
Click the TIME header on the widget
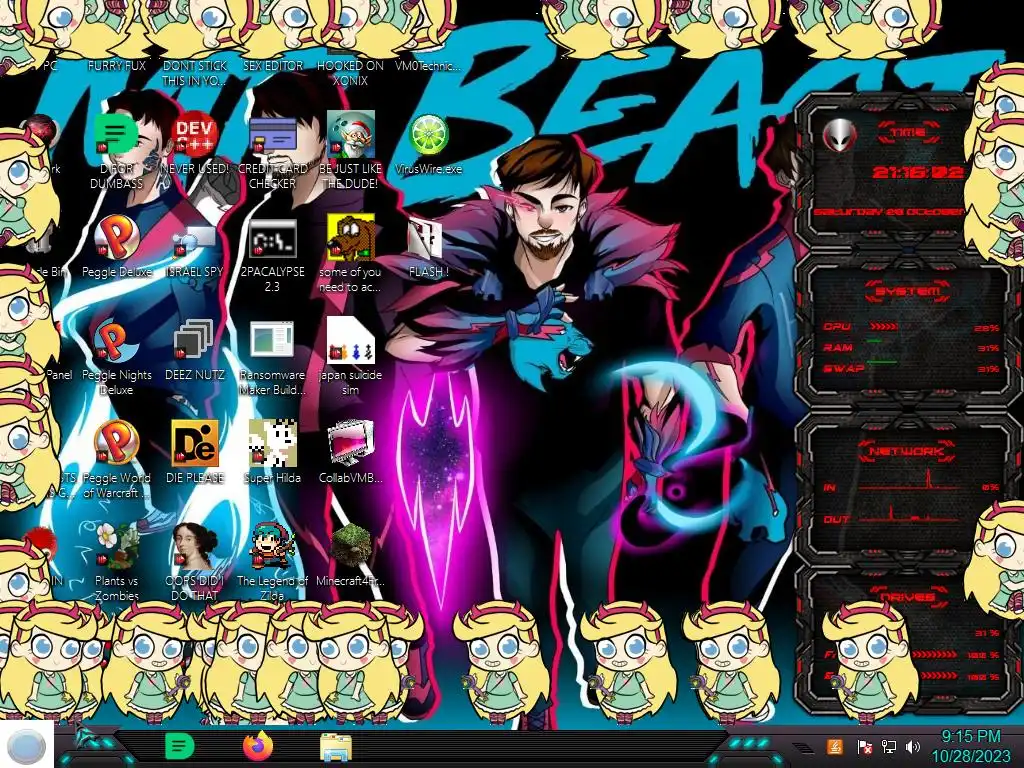tap(908, 133)
